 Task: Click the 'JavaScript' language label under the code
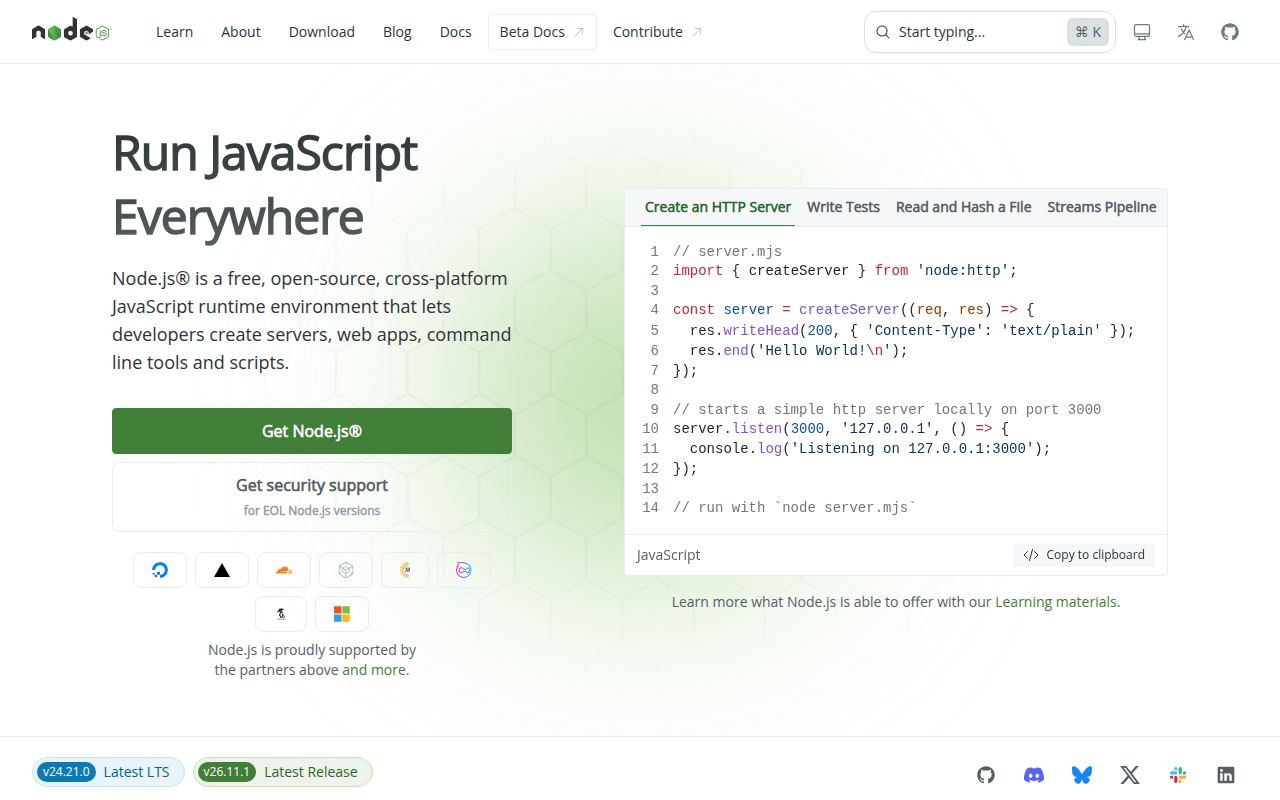point(668,555)
